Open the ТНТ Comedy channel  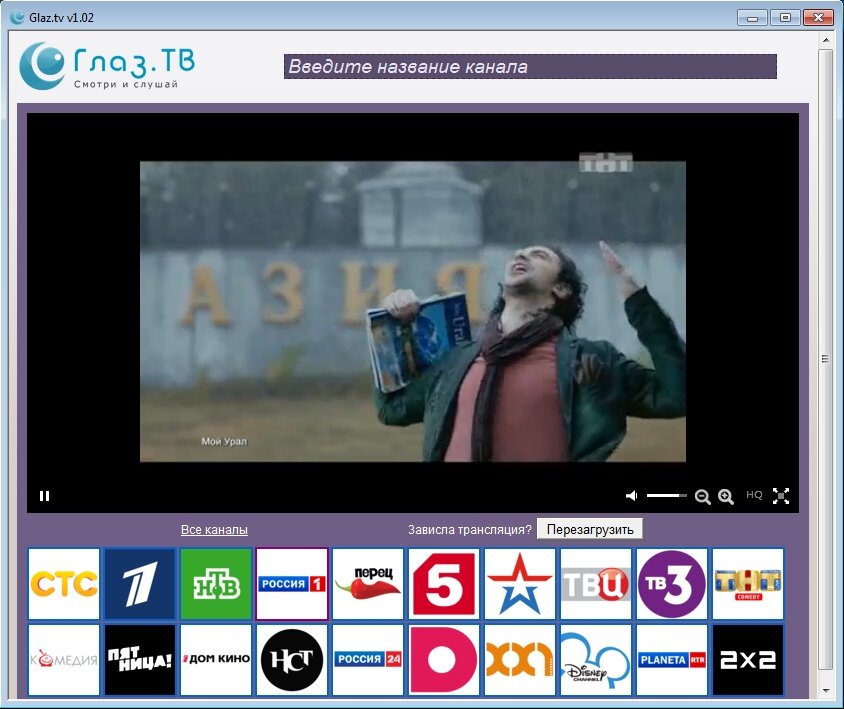pos(748,584)
